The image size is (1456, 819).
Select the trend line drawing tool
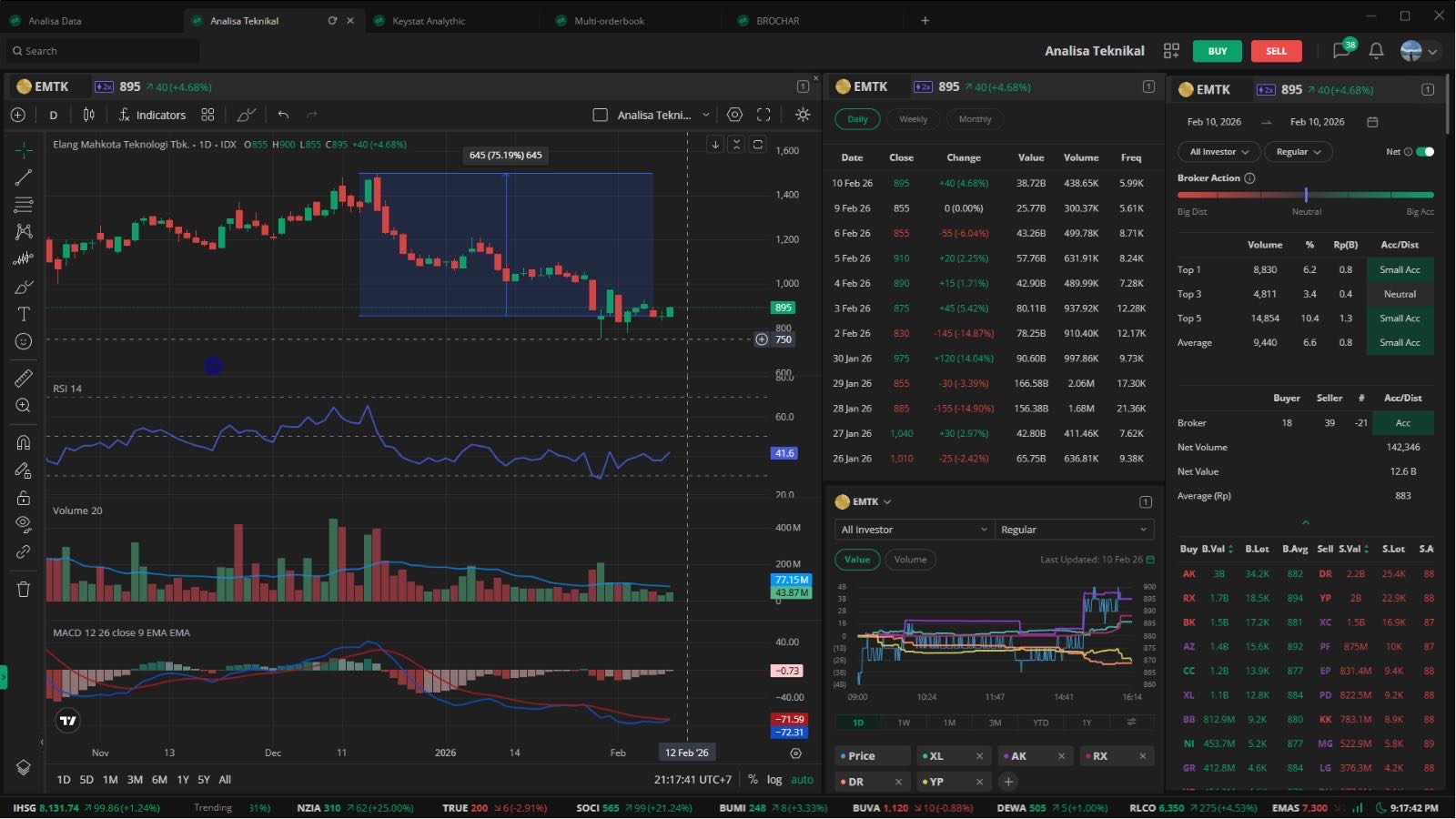24,177
